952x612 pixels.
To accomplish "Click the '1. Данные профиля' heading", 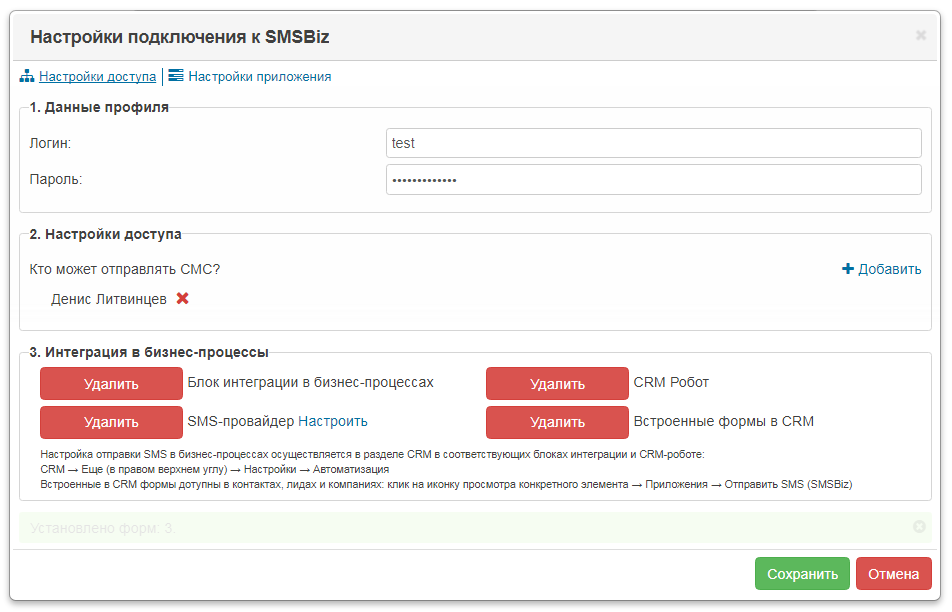I will [99, 107].
